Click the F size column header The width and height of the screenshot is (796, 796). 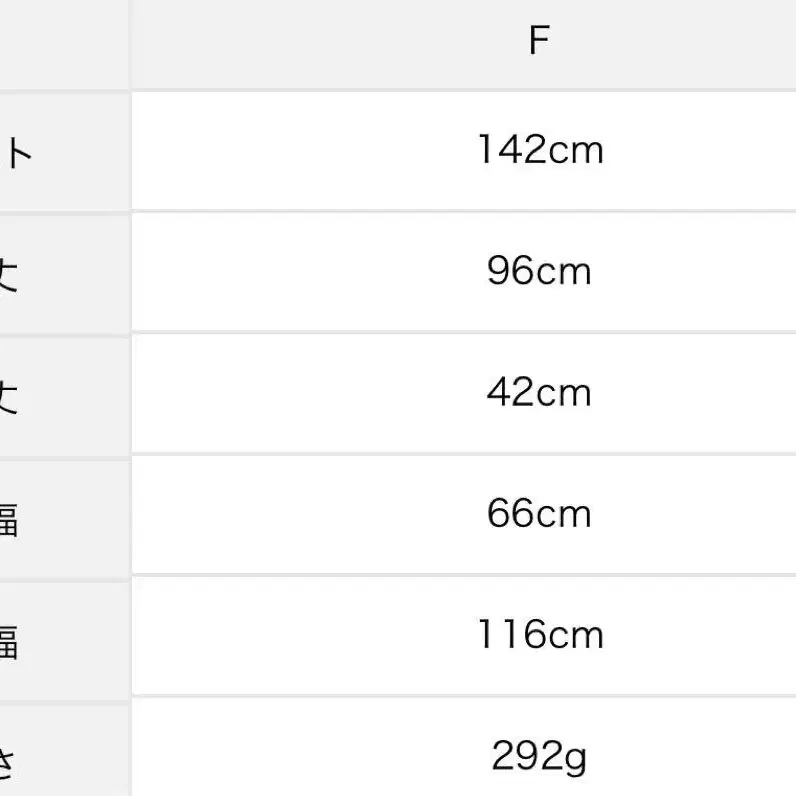tap(539, 41)
